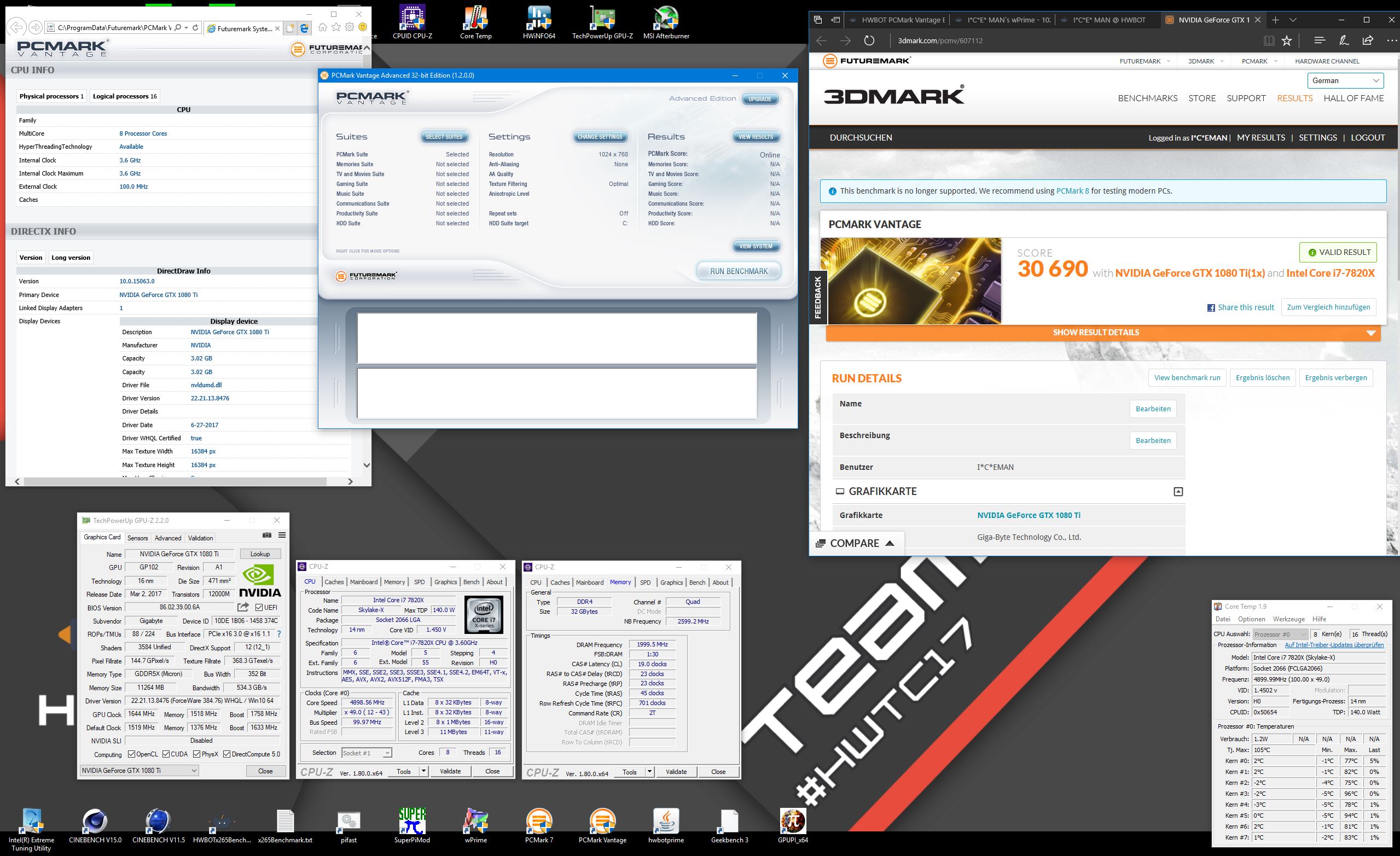Select RESULTS in 3DMark navigation
The height and width of the screenshot is (856, 1400).
click(x=1294, y=98)
